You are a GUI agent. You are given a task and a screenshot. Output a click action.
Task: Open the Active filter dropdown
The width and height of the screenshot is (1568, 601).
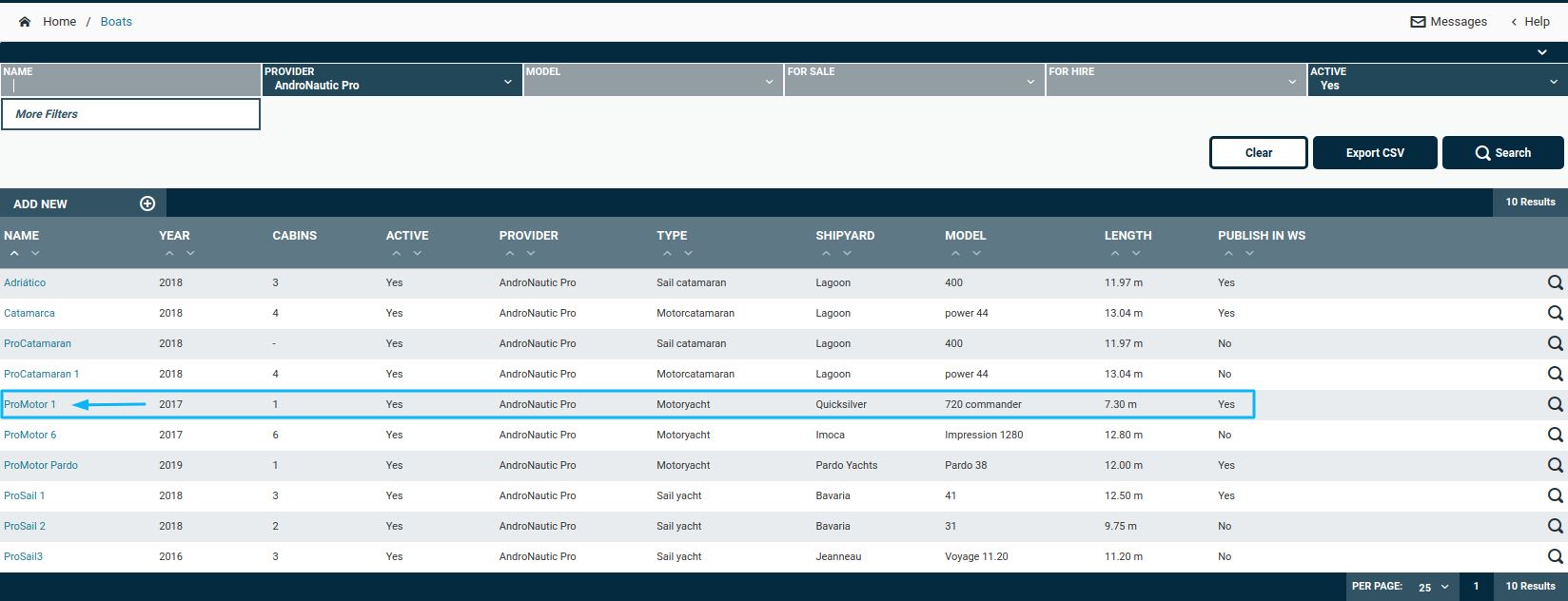(x=1438, y=80)
